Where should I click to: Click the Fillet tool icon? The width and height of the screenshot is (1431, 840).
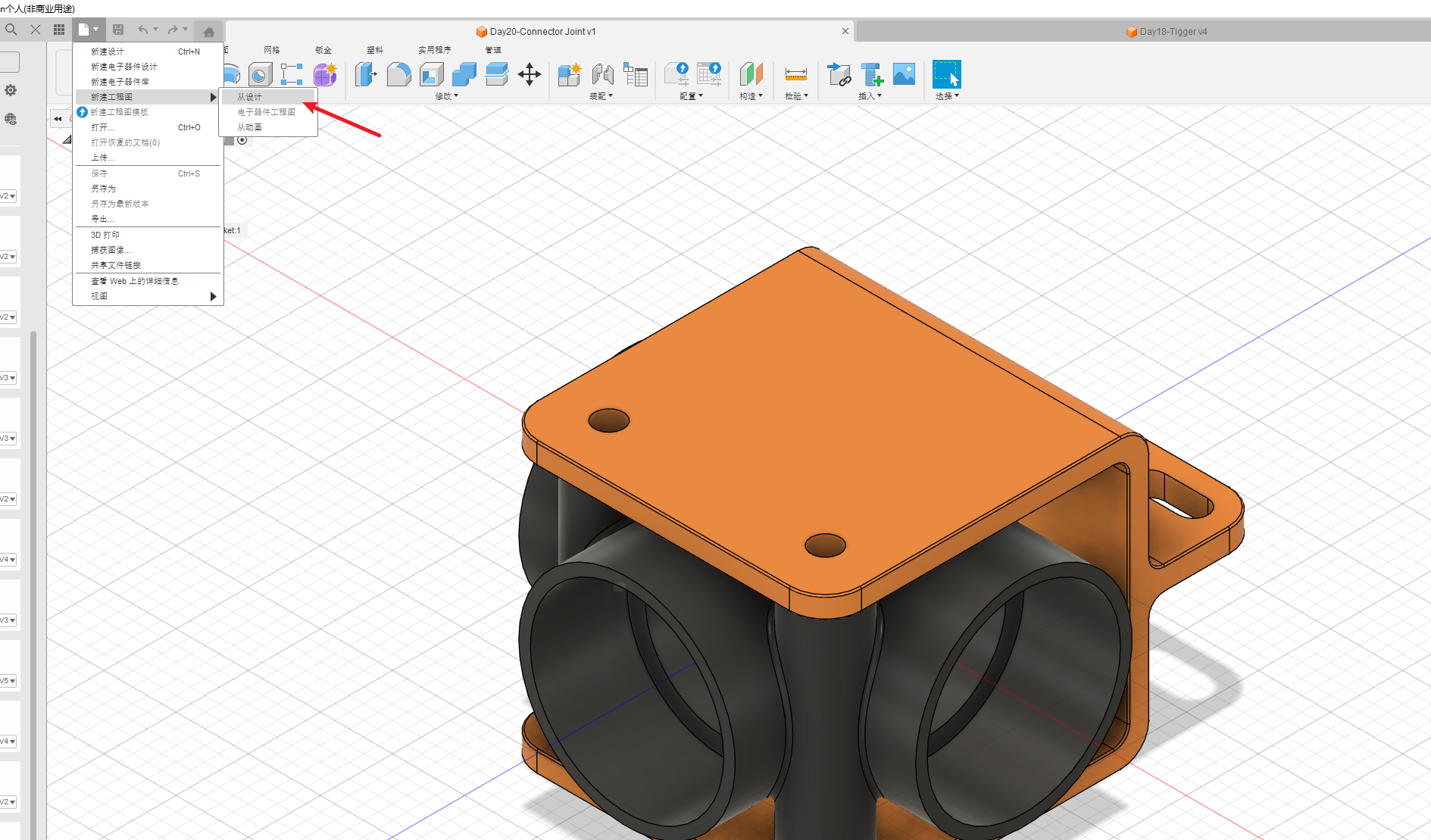point(398,74)
